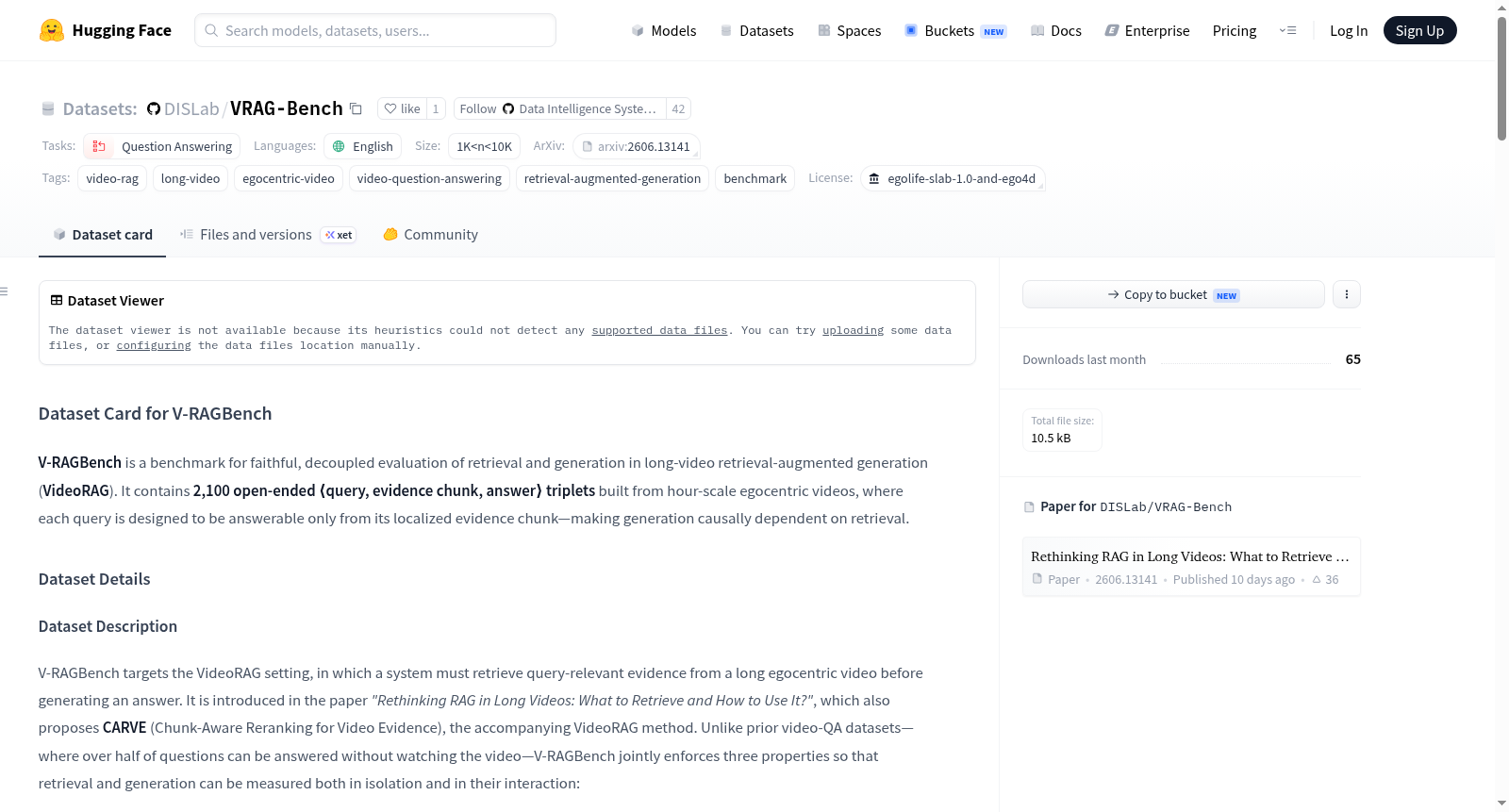Open the DISLab organization link
Image resolution: width=1509 pixels, height=812 pixels.
[191, 108]
